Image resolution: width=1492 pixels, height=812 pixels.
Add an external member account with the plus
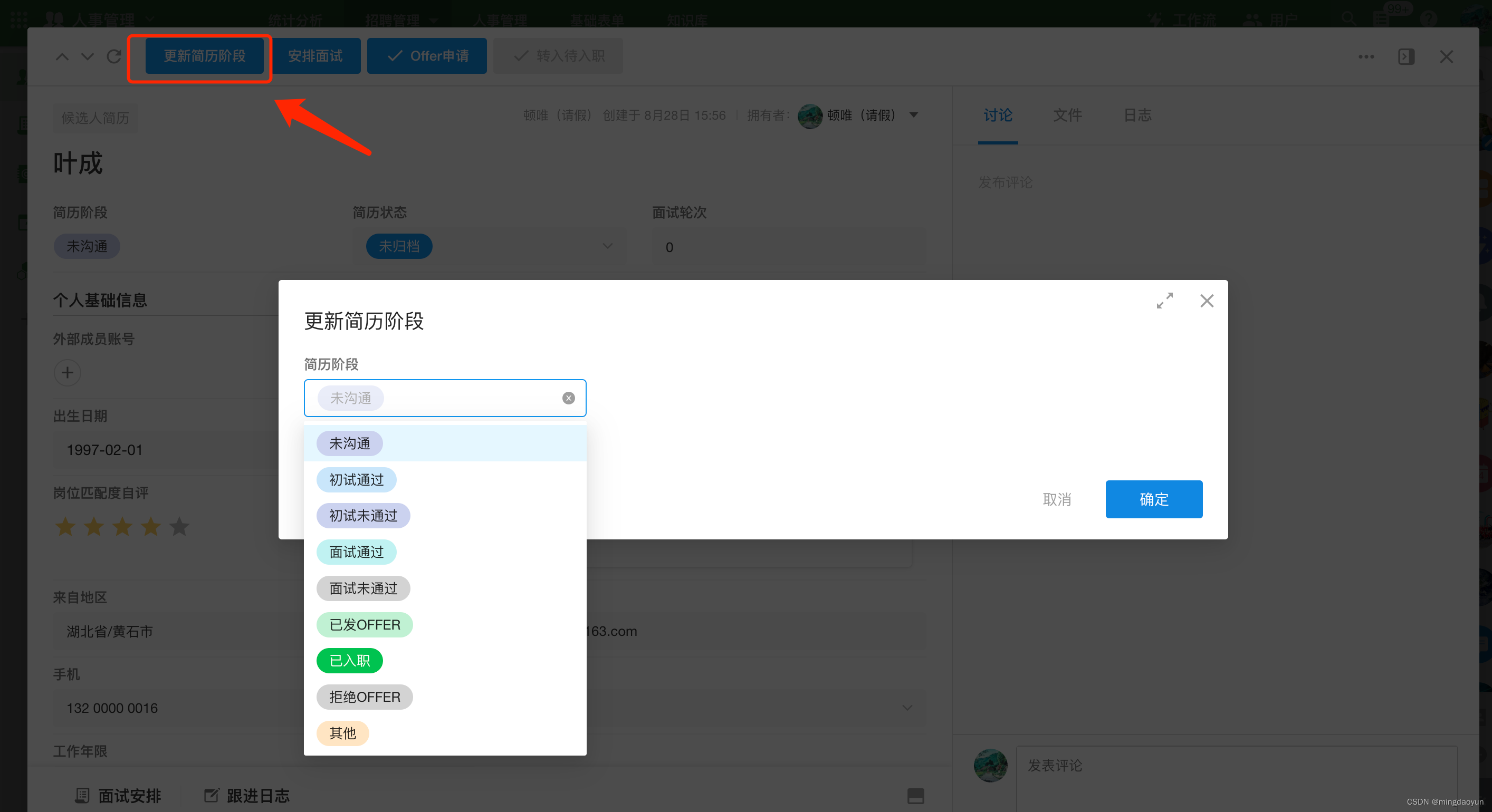point(67,373)
